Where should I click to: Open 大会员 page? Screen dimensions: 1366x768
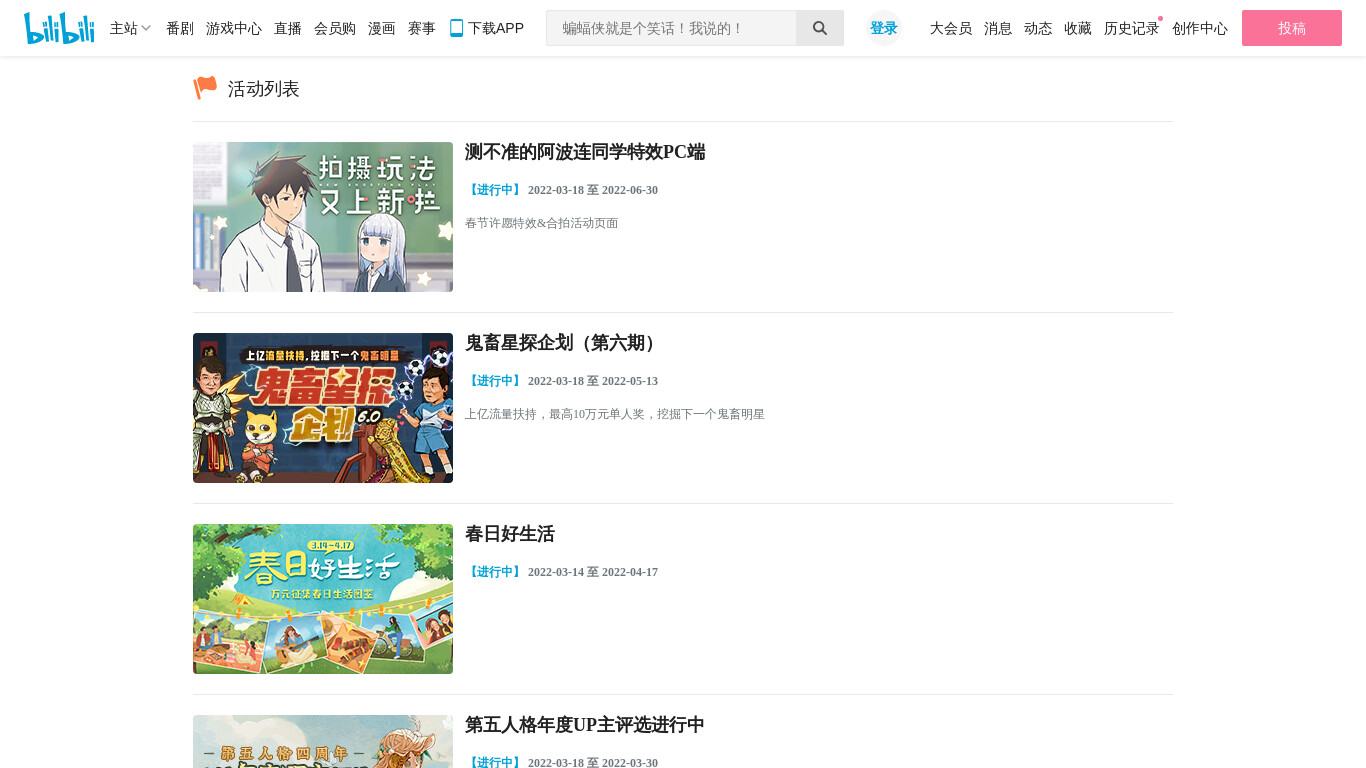tap(951, 28)
